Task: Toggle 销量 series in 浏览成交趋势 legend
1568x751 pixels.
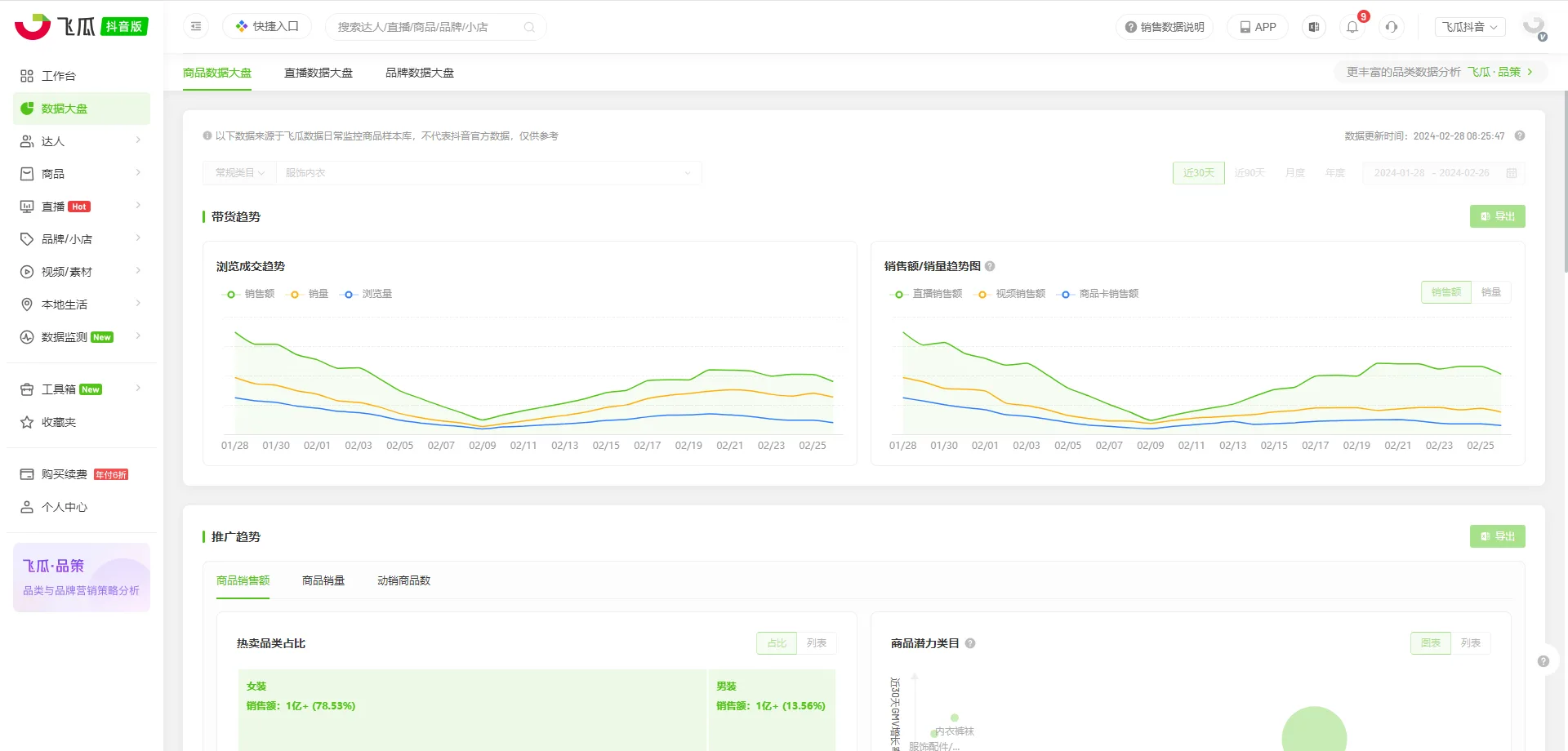Action: point(307,294)
